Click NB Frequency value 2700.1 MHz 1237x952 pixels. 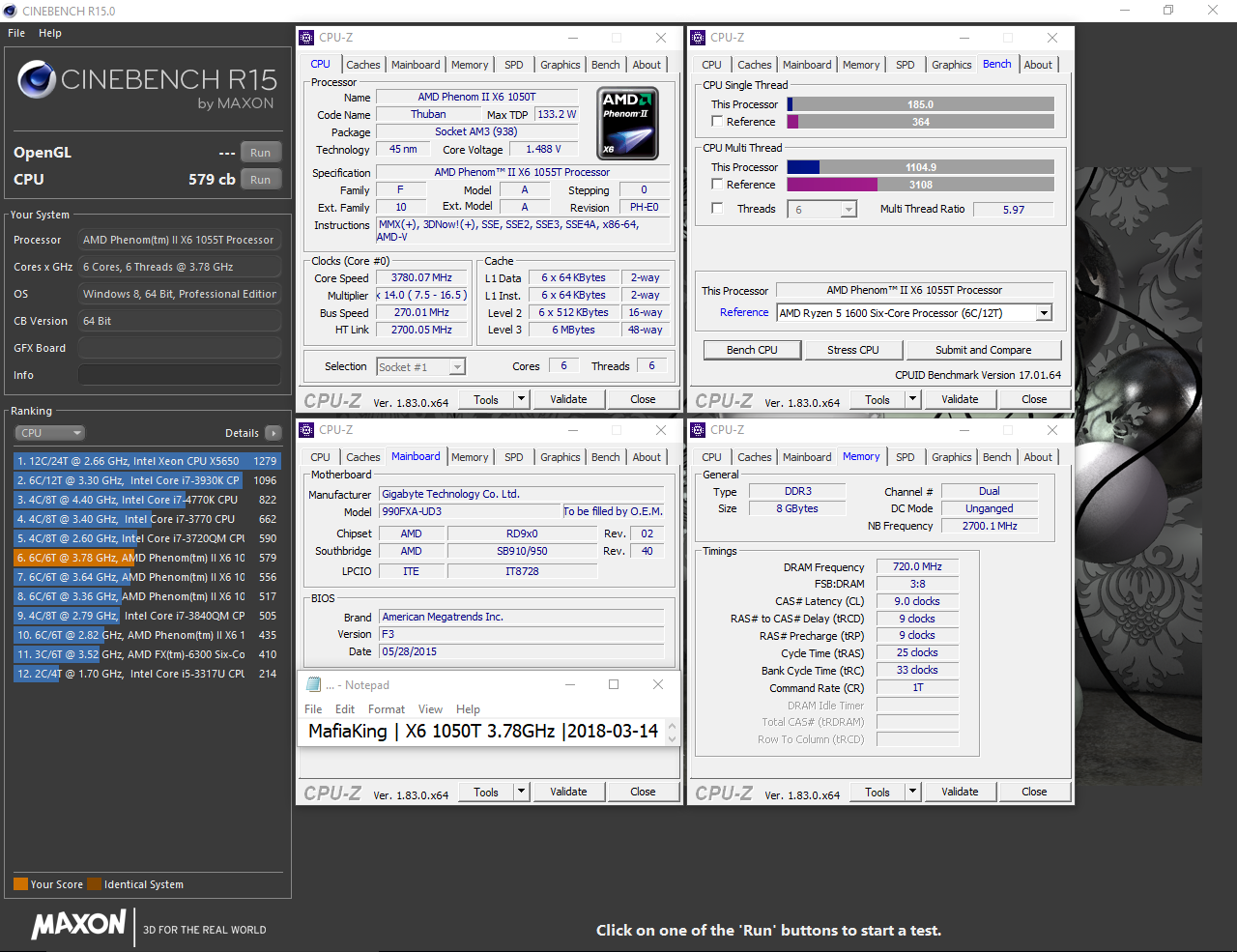(x=990, y=526)
